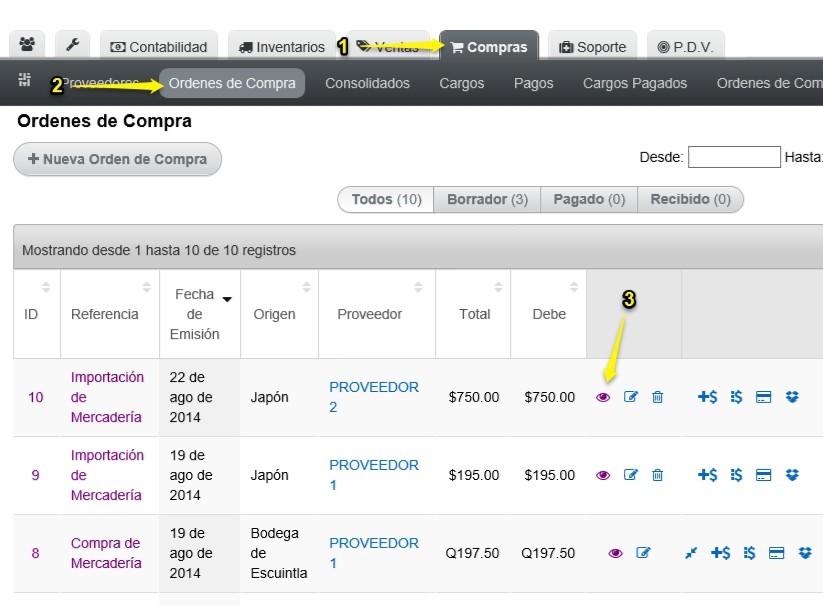823x606 pixels.
Task: Switch to the Inventarios tab
Action: [282, 46]
